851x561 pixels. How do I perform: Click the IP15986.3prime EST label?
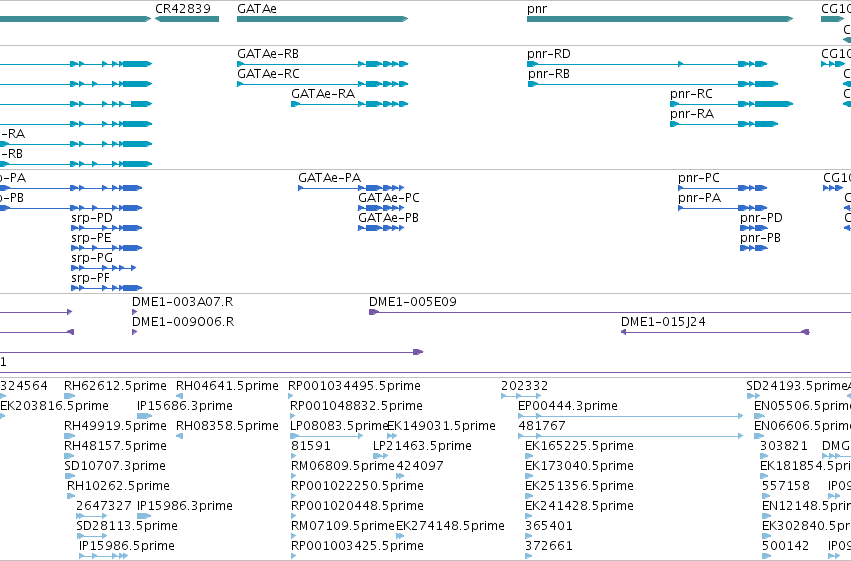(x=185, y=507)
